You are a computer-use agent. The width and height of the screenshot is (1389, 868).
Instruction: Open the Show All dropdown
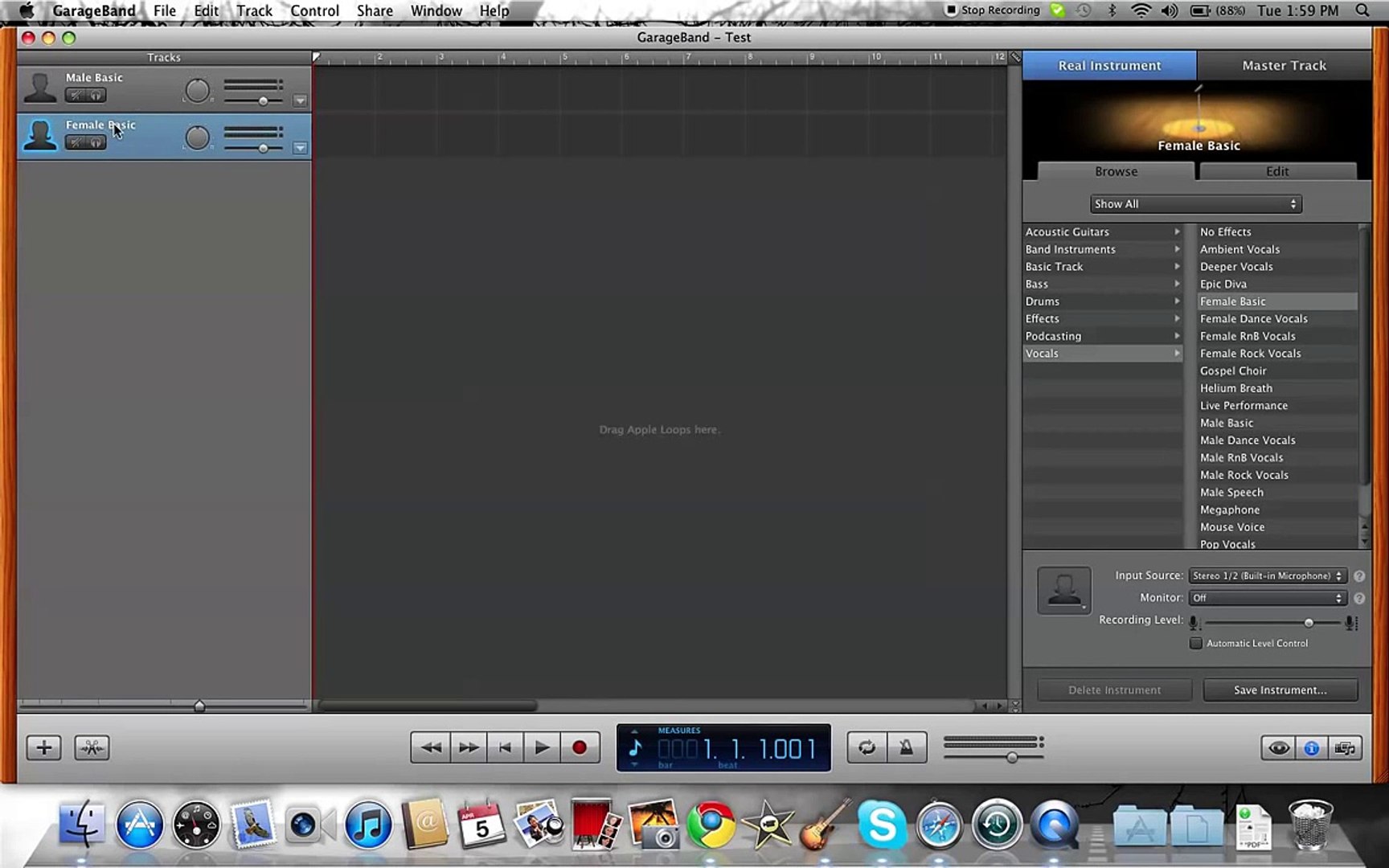point(1195,204)
